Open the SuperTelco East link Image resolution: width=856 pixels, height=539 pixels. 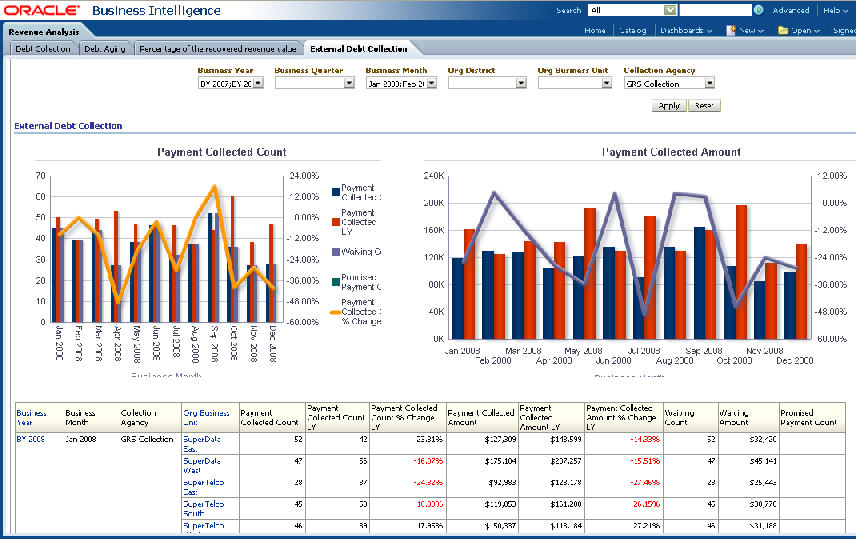click(204, 487)
